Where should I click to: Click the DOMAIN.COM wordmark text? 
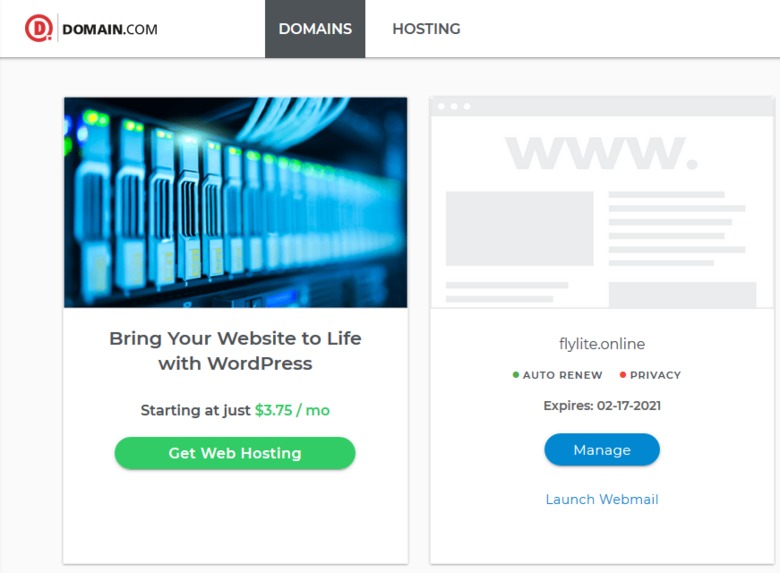[x=110, y=29]
